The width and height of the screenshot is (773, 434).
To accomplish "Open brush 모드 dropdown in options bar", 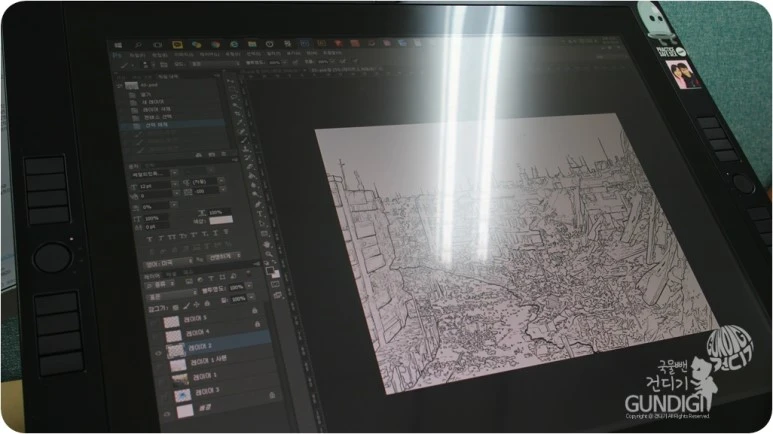I will coord(214,64).
